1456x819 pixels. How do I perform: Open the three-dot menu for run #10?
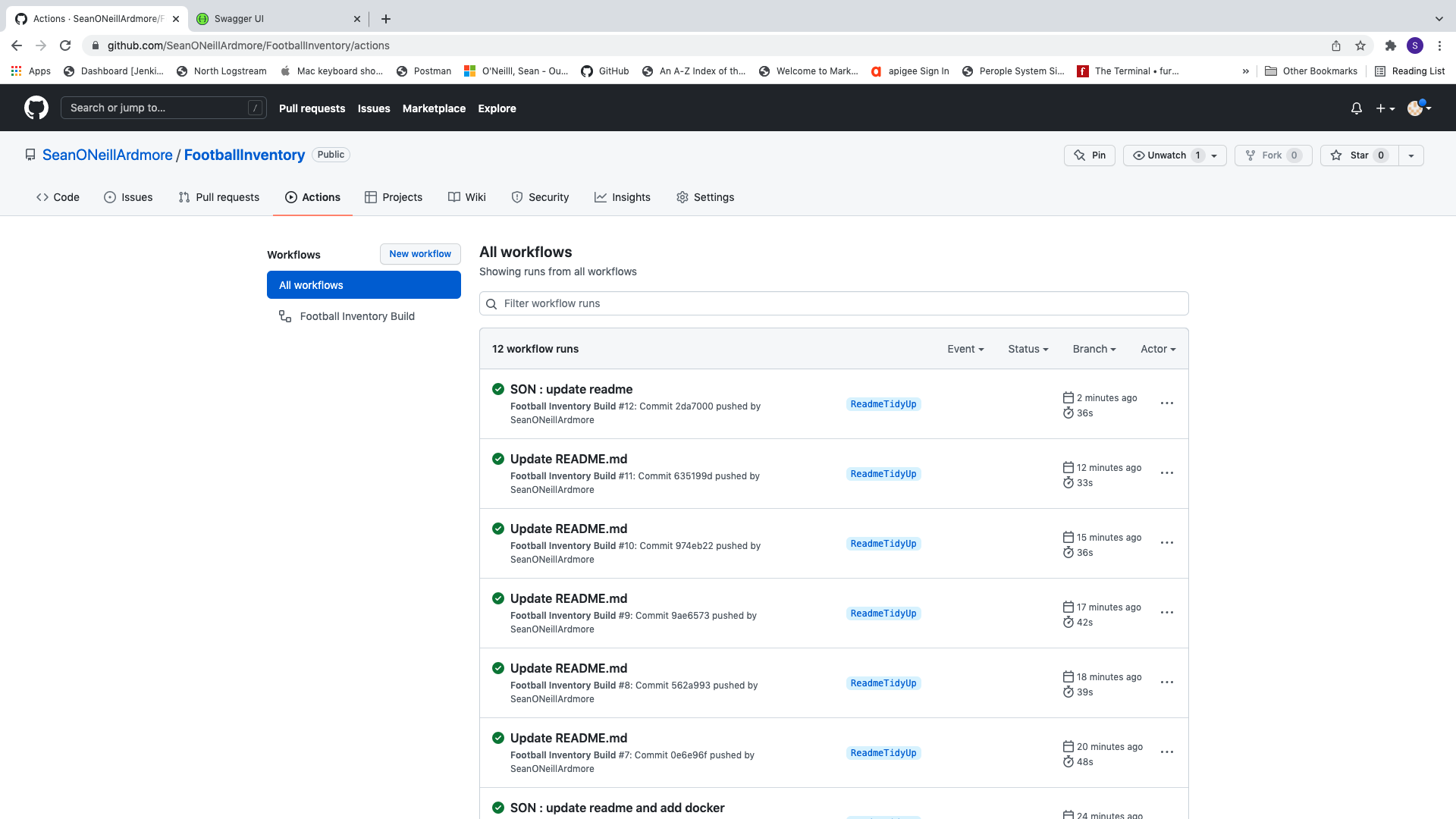point(1167,543)
